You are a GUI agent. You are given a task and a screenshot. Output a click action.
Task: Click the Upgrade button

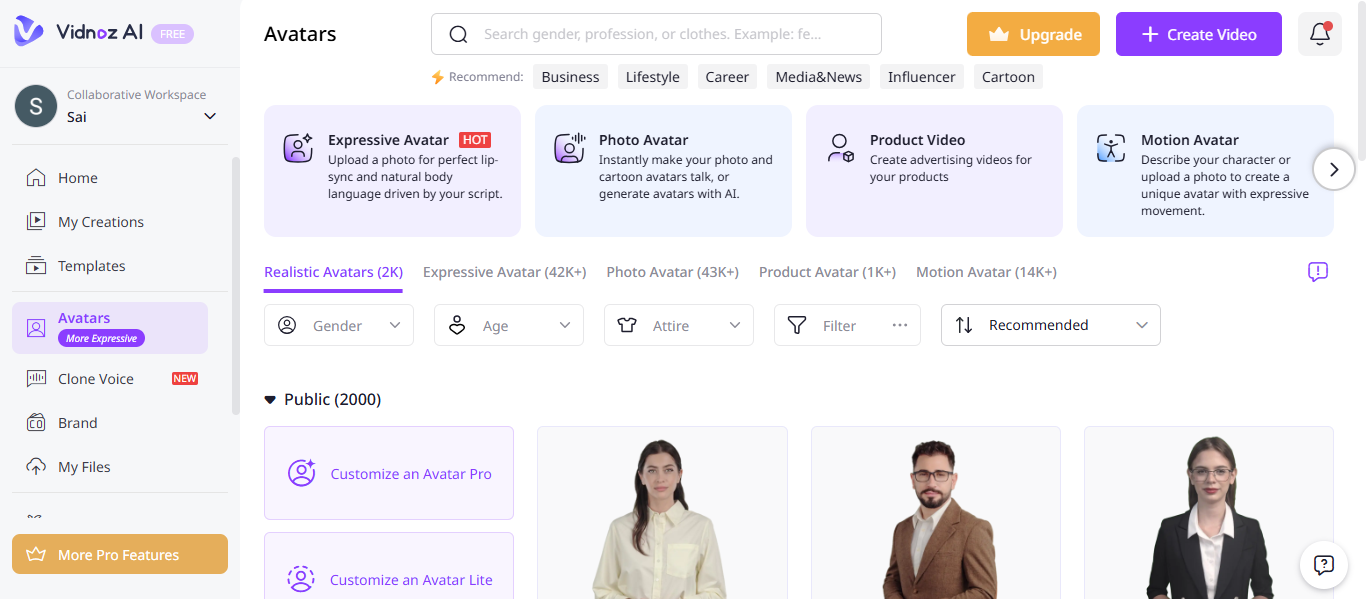point(1033,33)
